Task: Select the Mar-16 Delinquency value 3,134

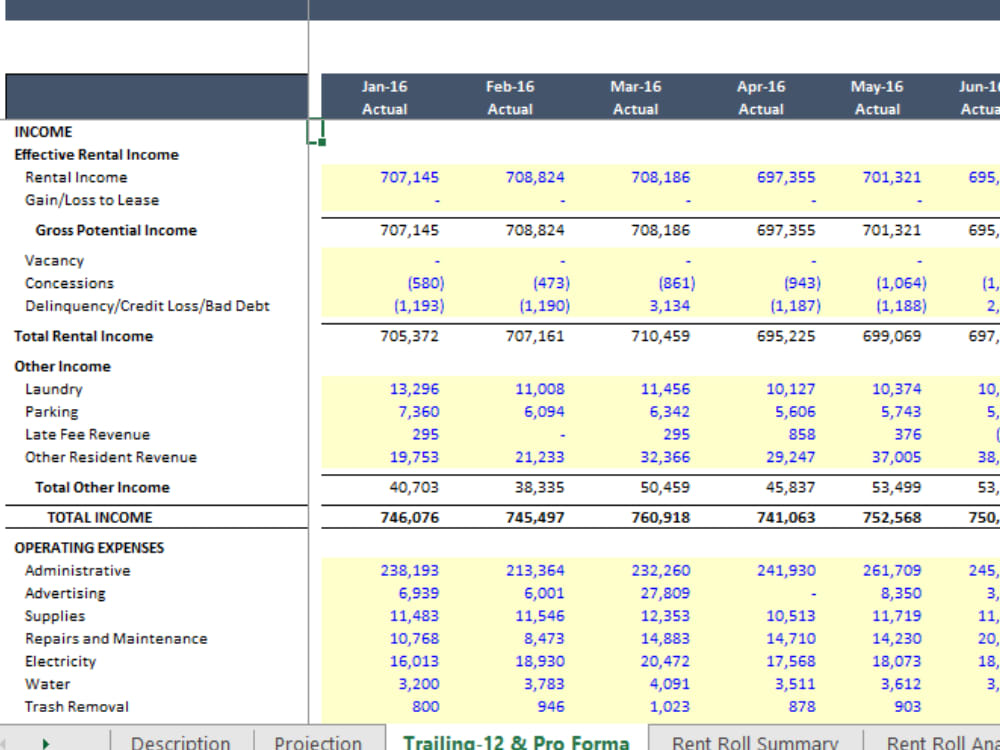Action: coord(672,305)
